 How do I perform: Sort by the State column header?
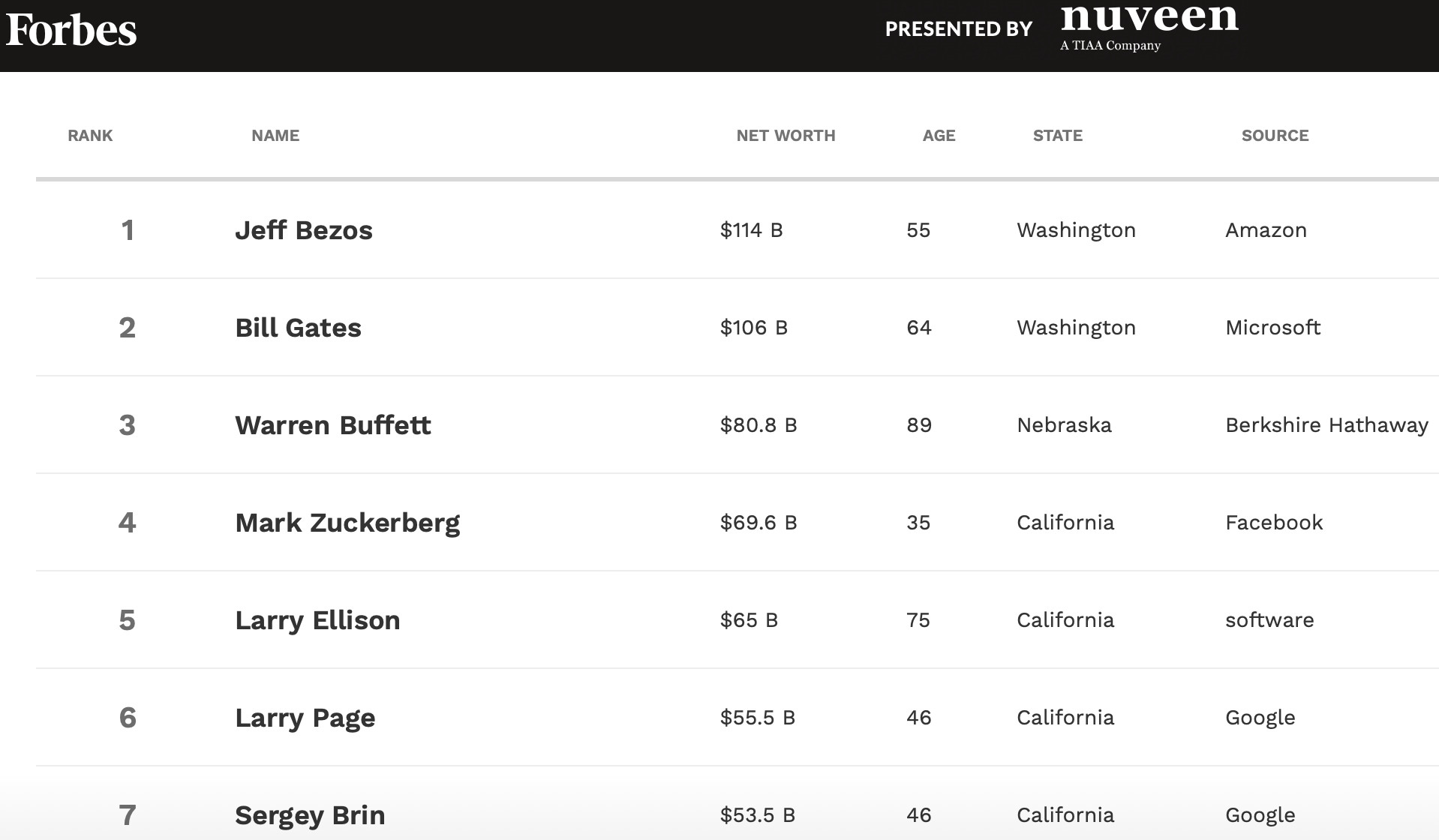tap(1057, 136)
